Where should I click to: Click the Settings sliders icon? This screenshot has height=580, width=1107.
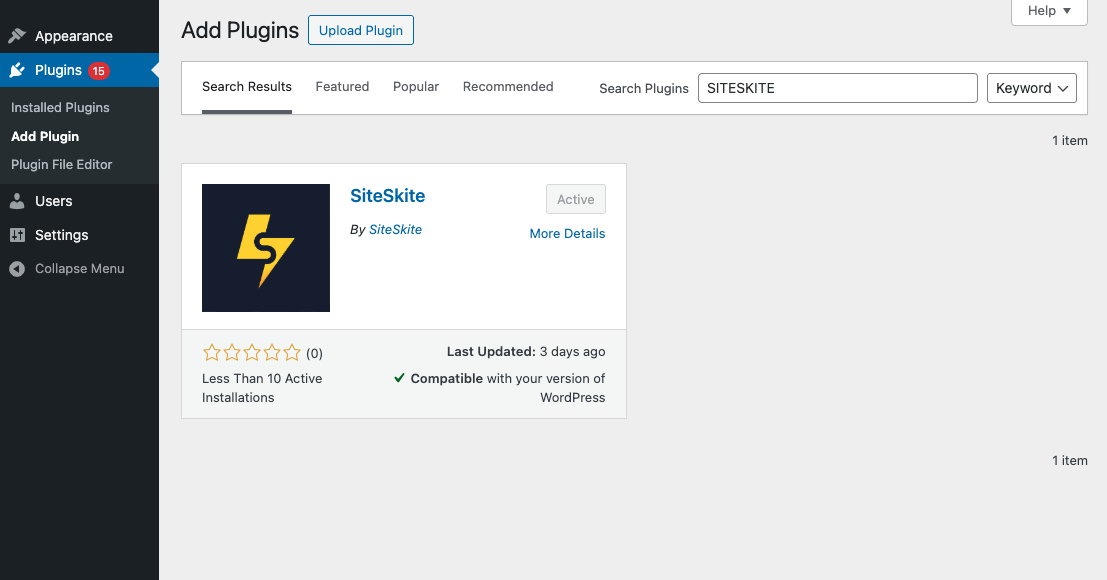point(17,235)
